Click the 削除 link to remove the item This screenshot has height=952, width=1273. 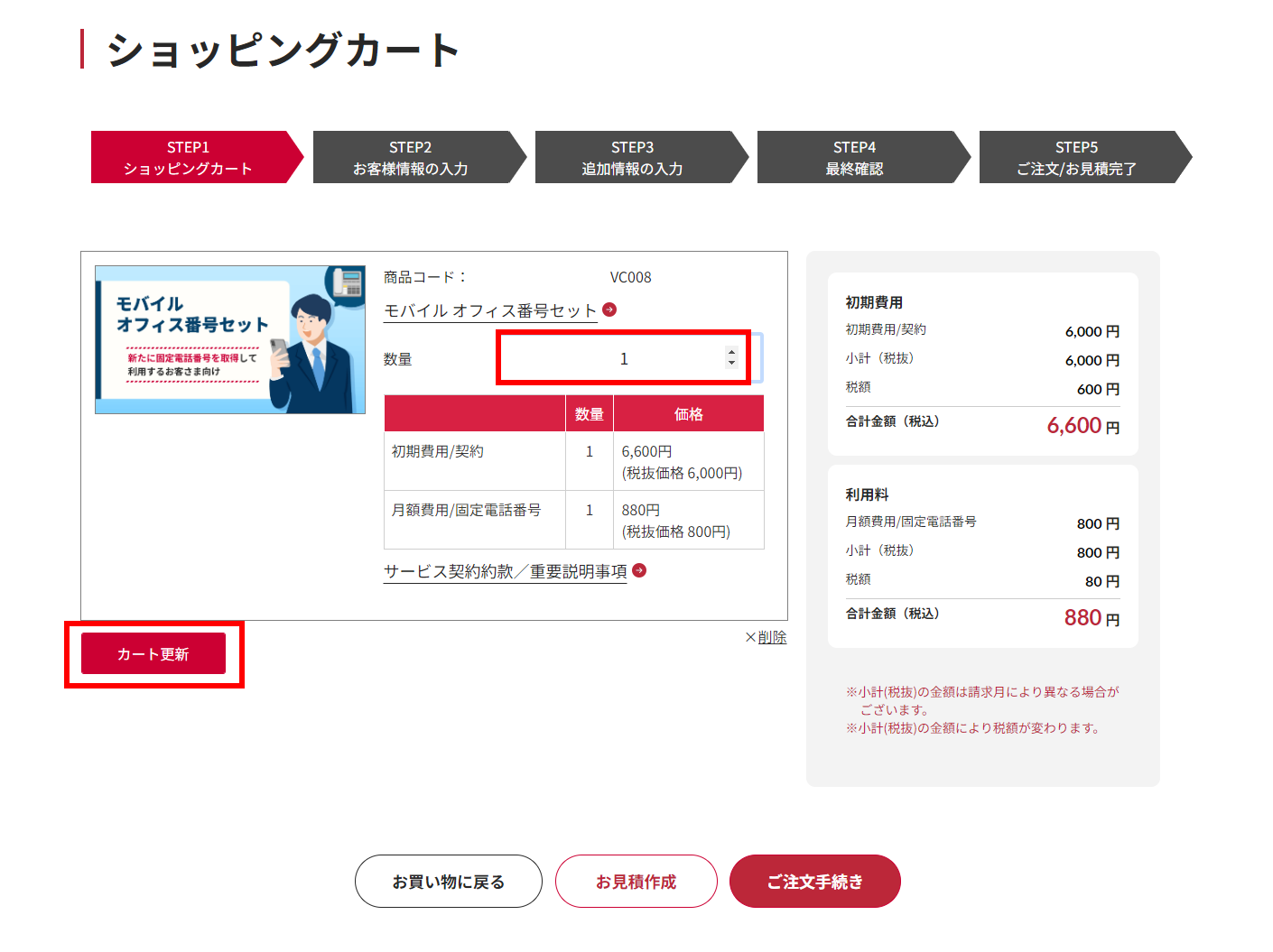click(x=772, y=637)
